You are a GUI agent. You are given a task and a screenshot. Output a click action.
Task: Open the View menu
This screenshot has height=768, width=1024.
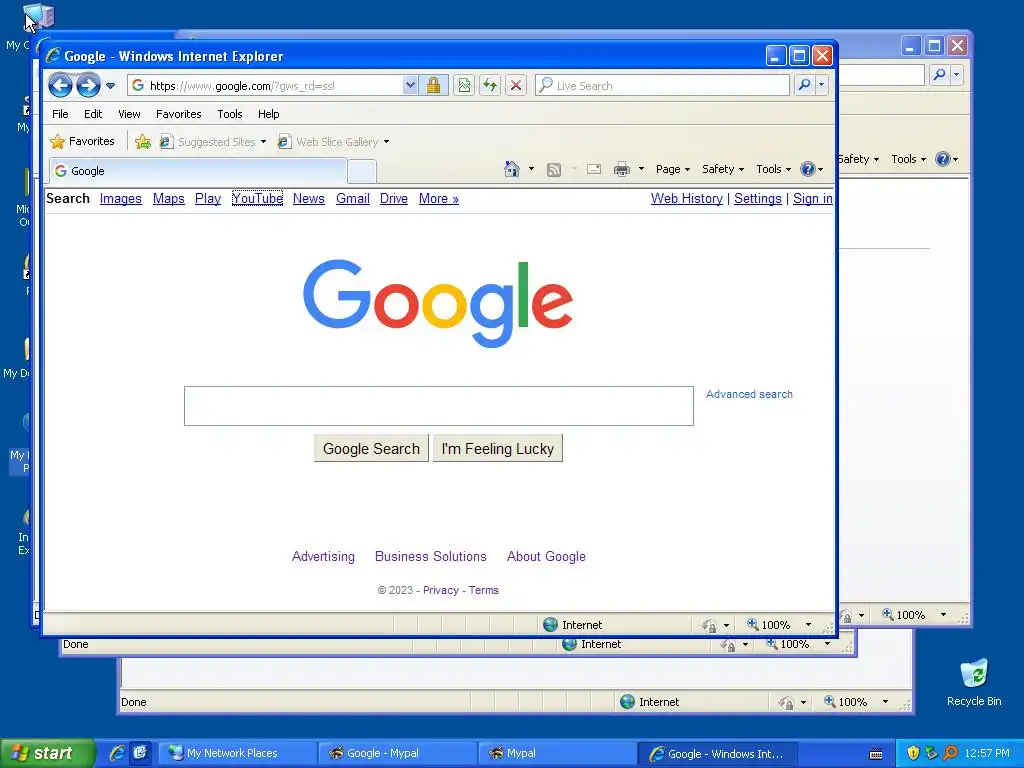click(x=129, y=114)
